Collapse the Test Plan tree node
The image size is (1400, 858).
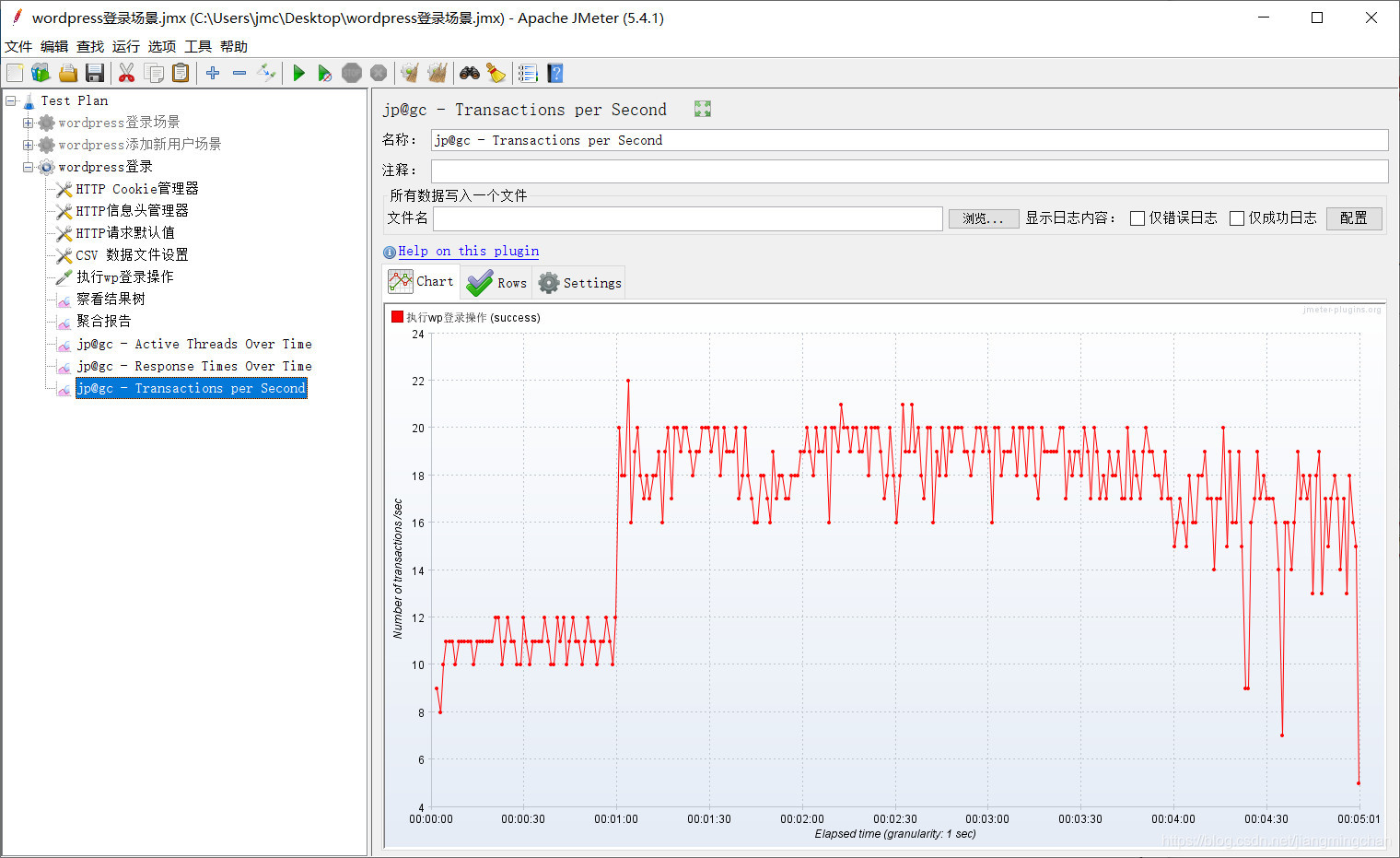coord(10,100)
